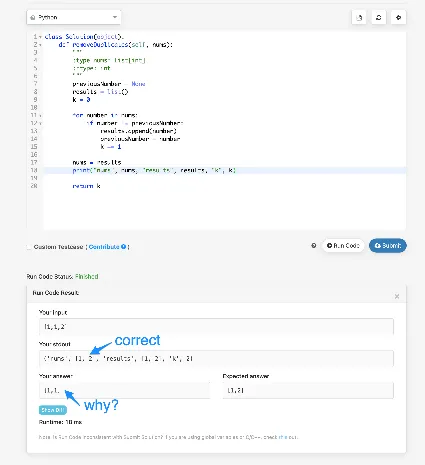The height and width of the screenshot is (465, 425).
Task: Click the Your input field
Action: (x=216, y=327)
